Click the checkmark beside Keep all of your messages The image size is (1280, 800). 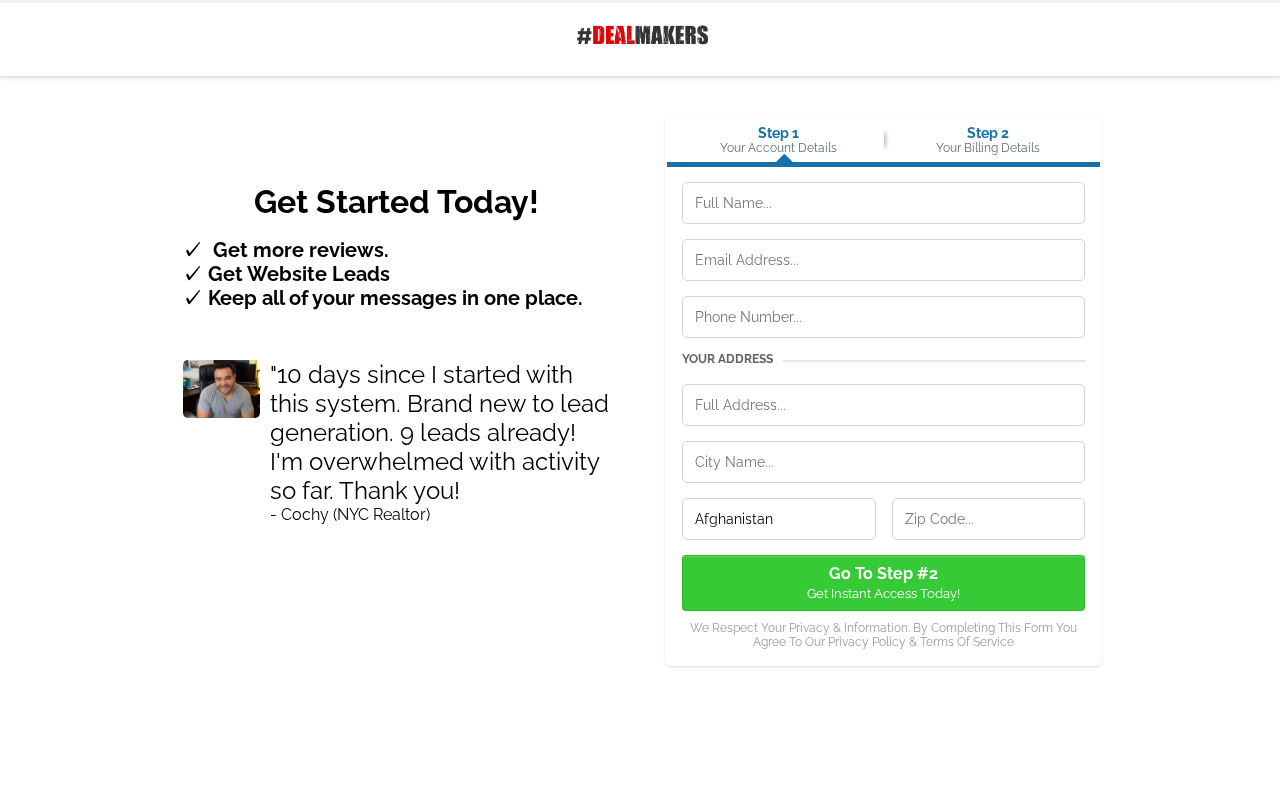193,298
